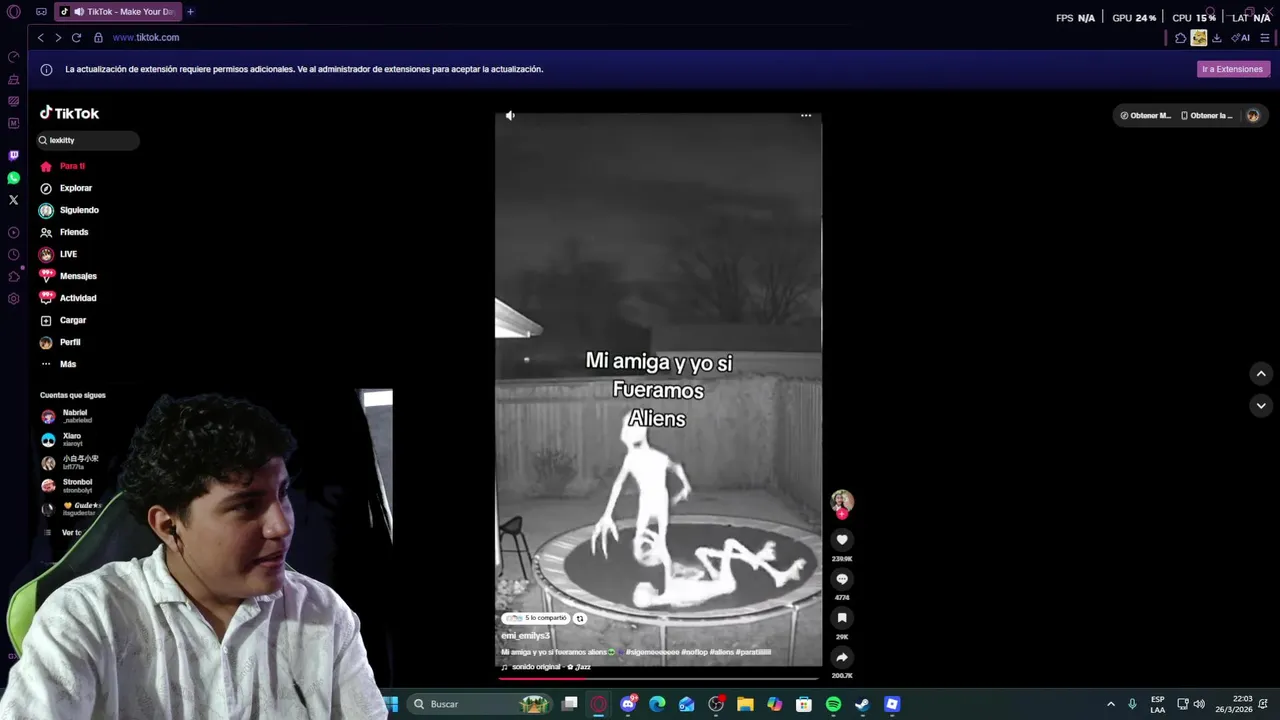Image resolution: width=1280 pixels, height=720 pixels.
Task: Like the video with the heart icon
Action: [842, 540]
